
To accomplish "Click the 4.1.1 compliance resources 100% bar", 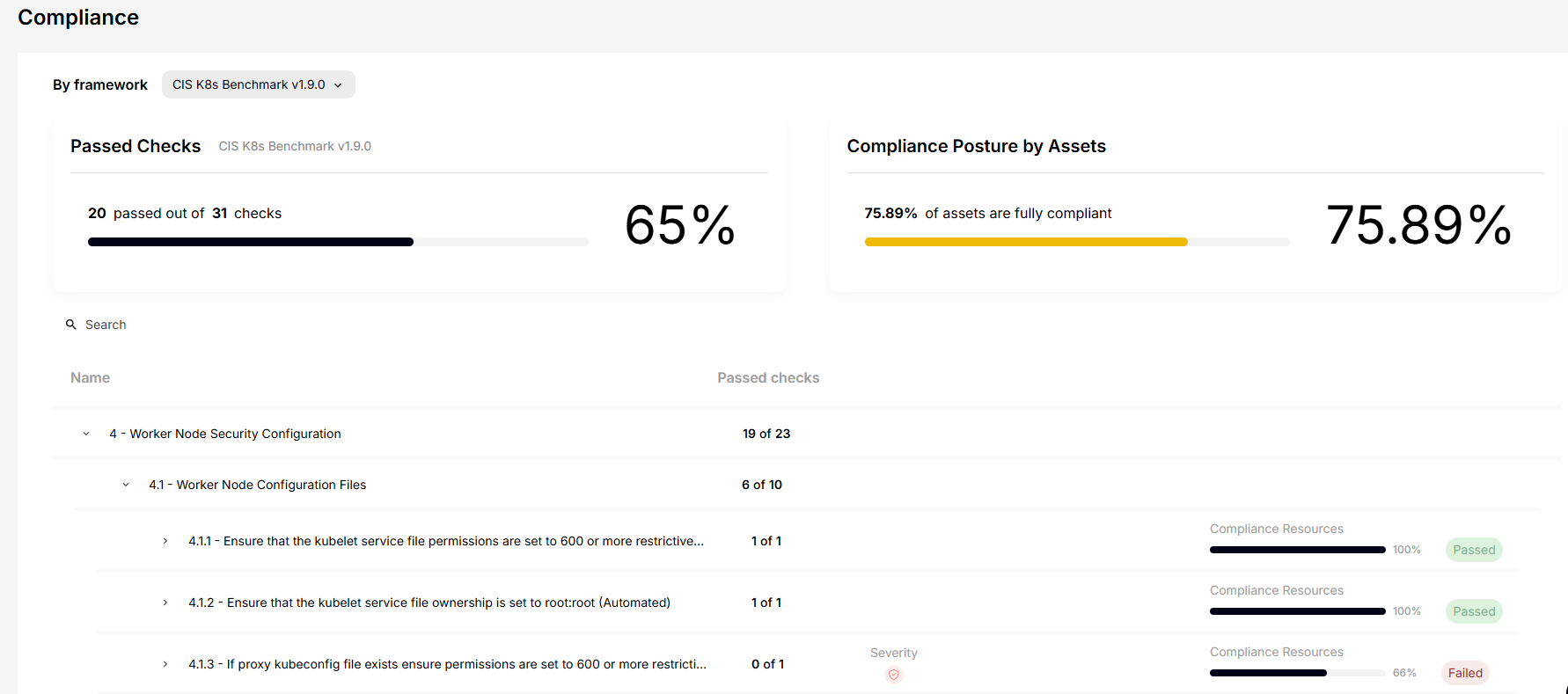I will [1297, 550].
